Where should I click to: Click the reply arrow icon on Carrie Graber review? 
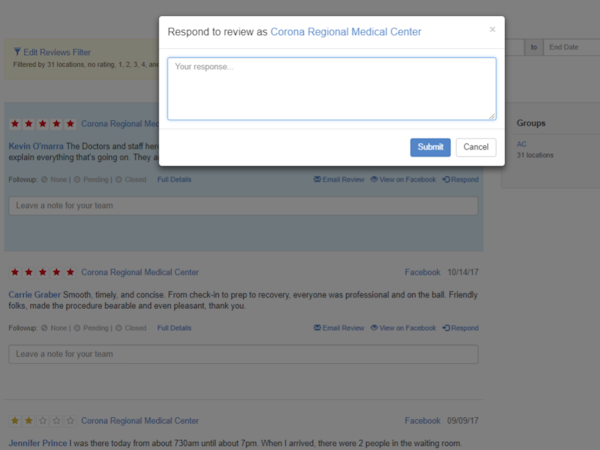pyautogui.click(x=446, y=328)
